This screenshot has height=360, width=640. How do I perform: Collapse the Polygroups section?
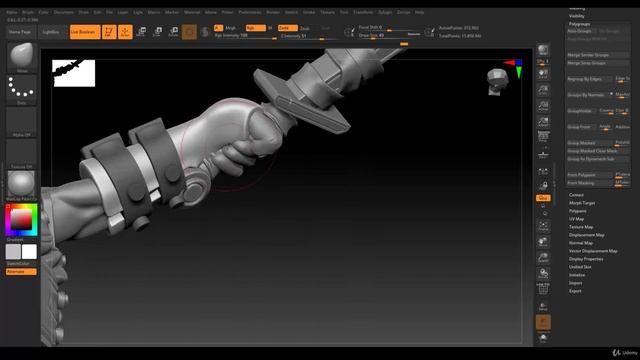[579, 24]
